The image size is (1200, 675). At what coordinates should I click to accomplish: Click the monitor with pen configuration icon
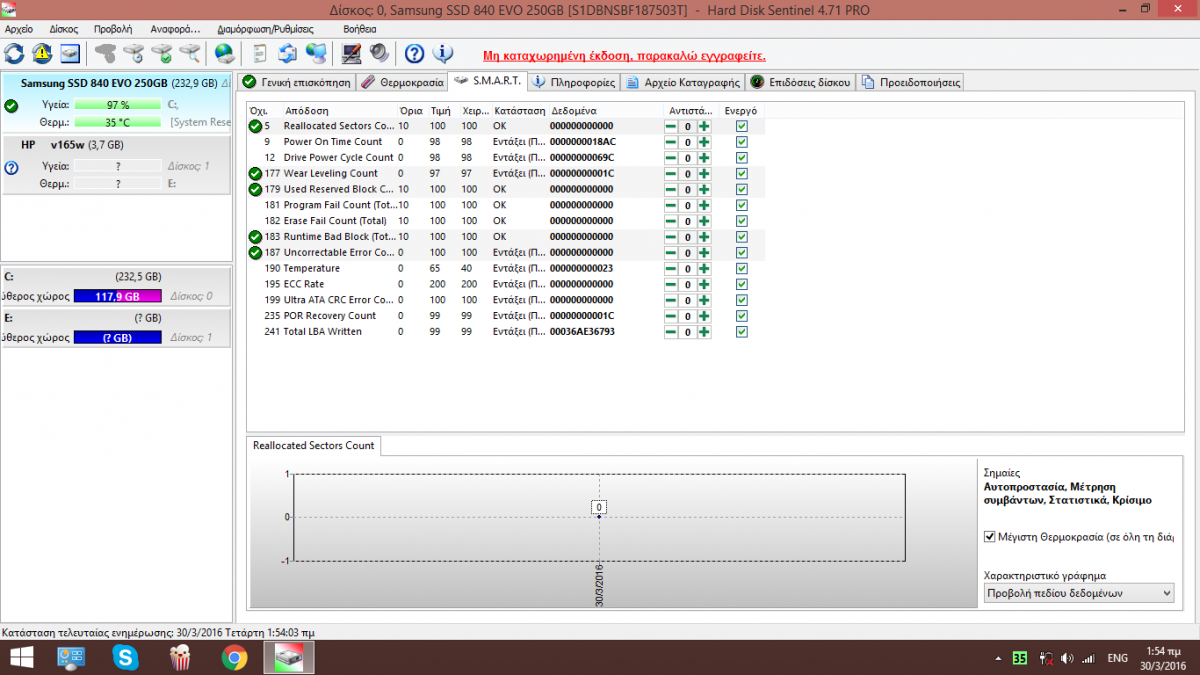click(x=352, y=54)
